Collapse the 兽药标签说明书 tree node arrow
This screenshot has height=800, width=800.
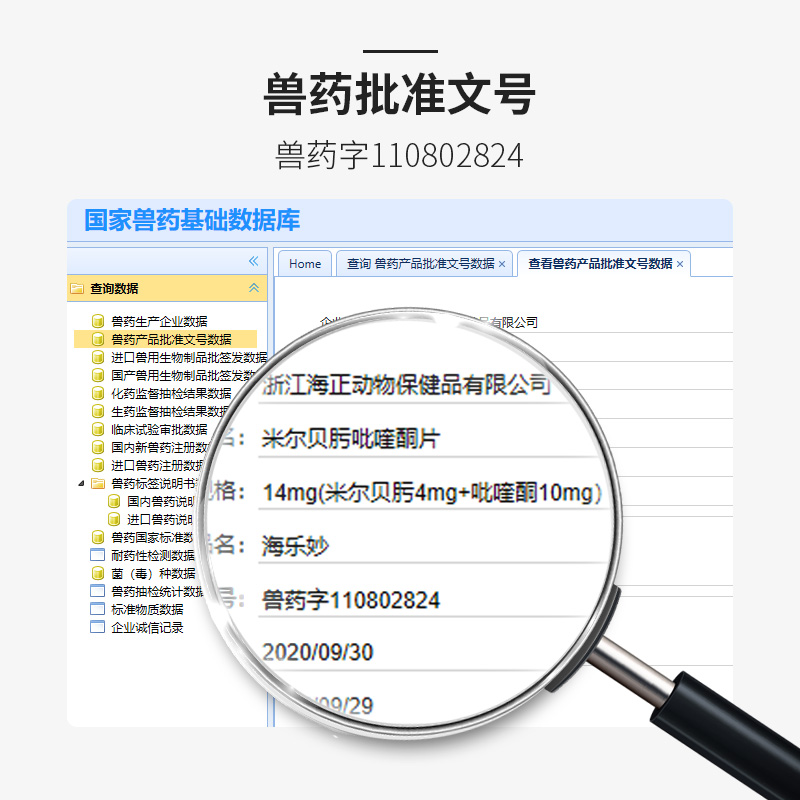[81, 483]
